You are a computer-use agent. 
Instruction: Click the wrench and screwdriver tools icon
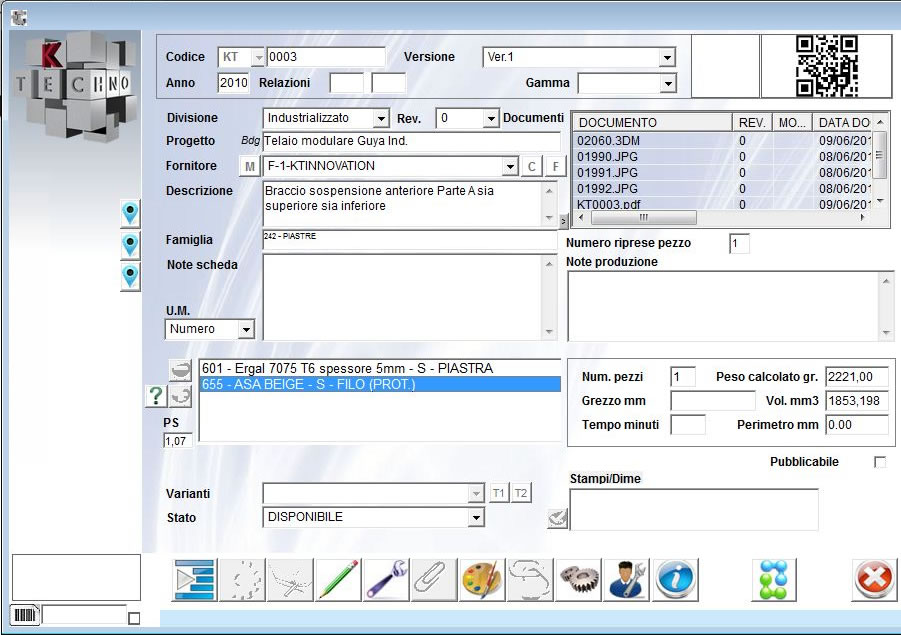coord(387,579)
